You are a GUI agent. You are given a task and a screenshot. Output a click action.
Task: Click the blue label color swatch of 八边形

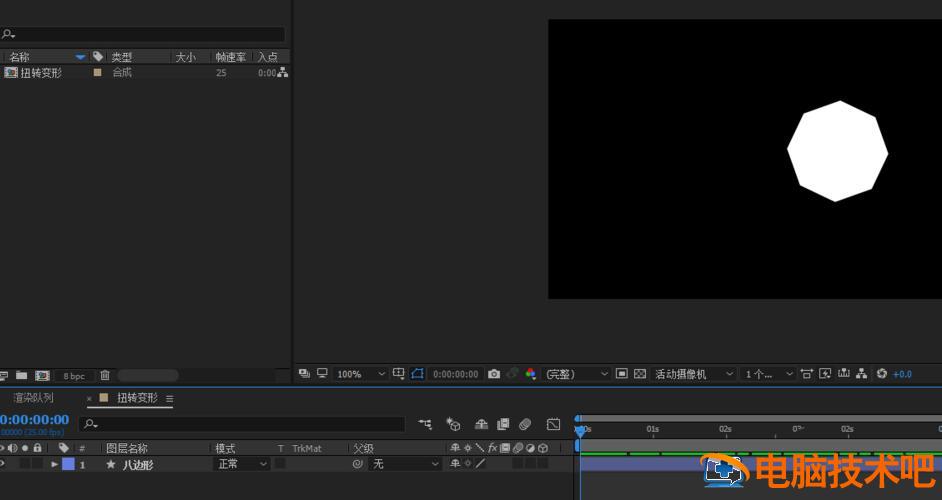click(68, 465)
